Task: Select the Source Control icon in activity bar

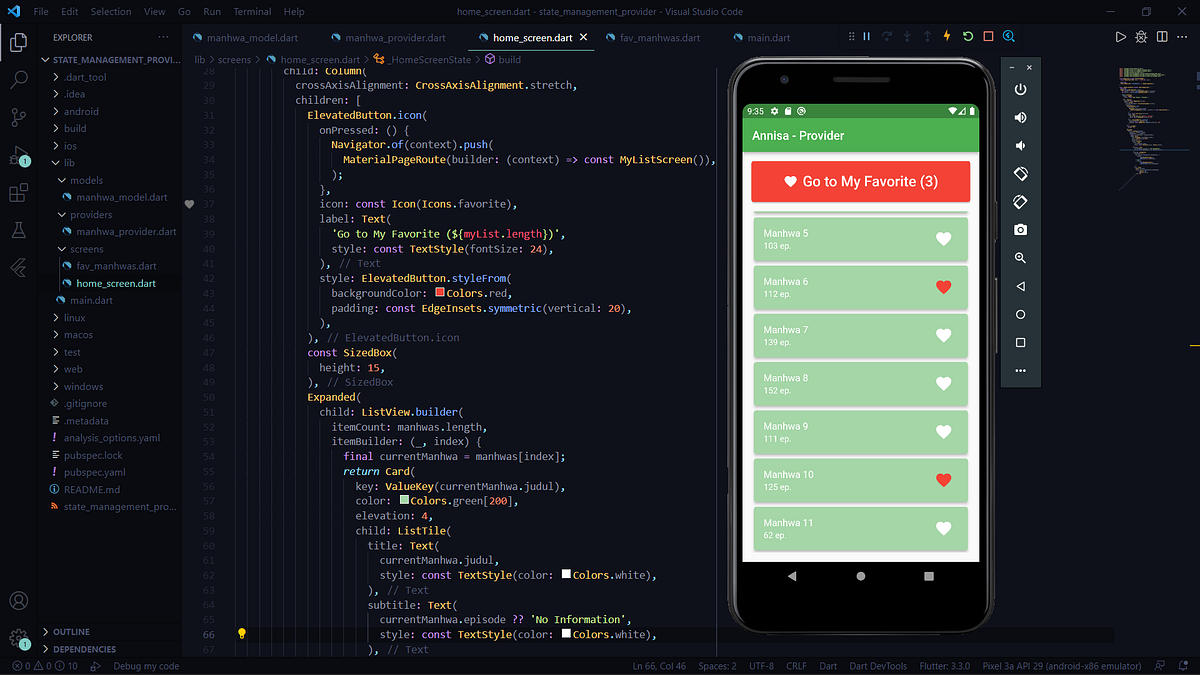Action: (18, 117)
